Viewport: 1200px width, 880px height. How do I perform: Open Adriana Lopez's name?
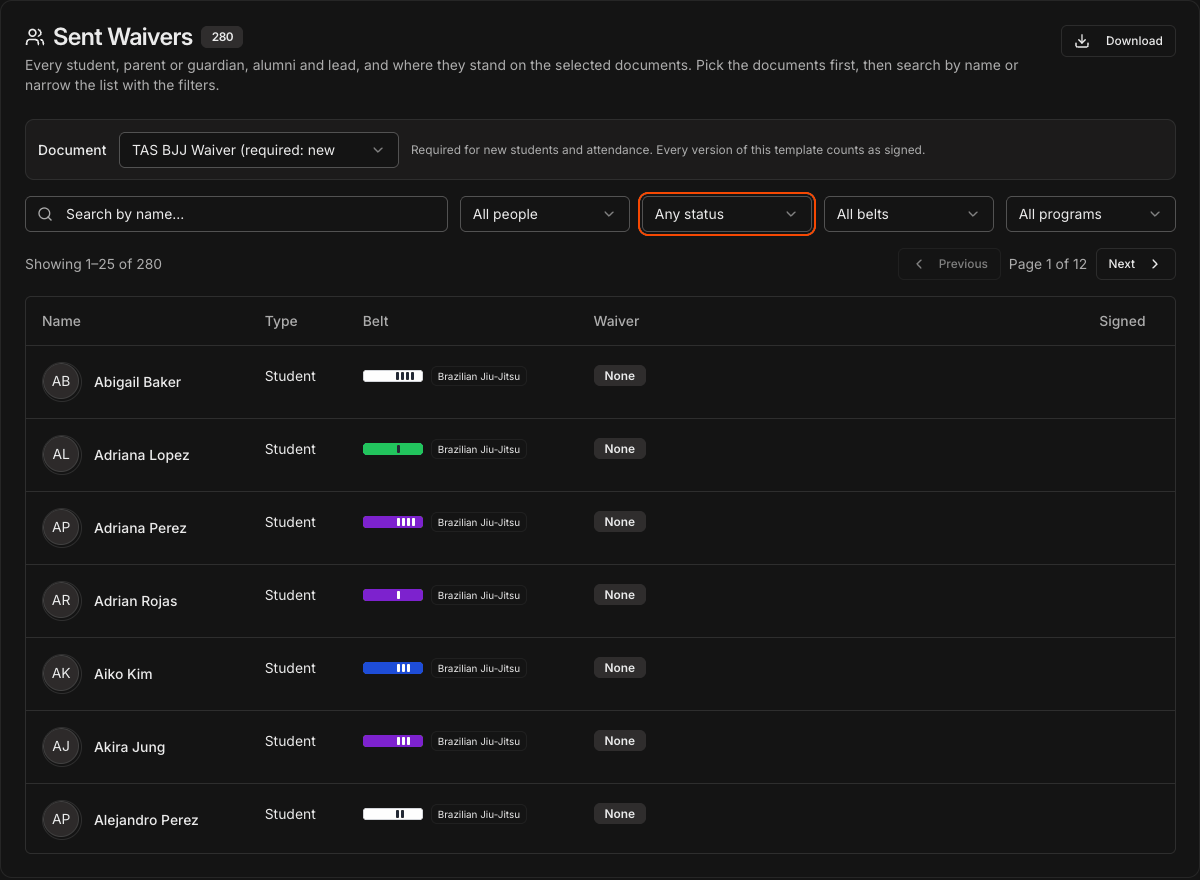(141, 455)
